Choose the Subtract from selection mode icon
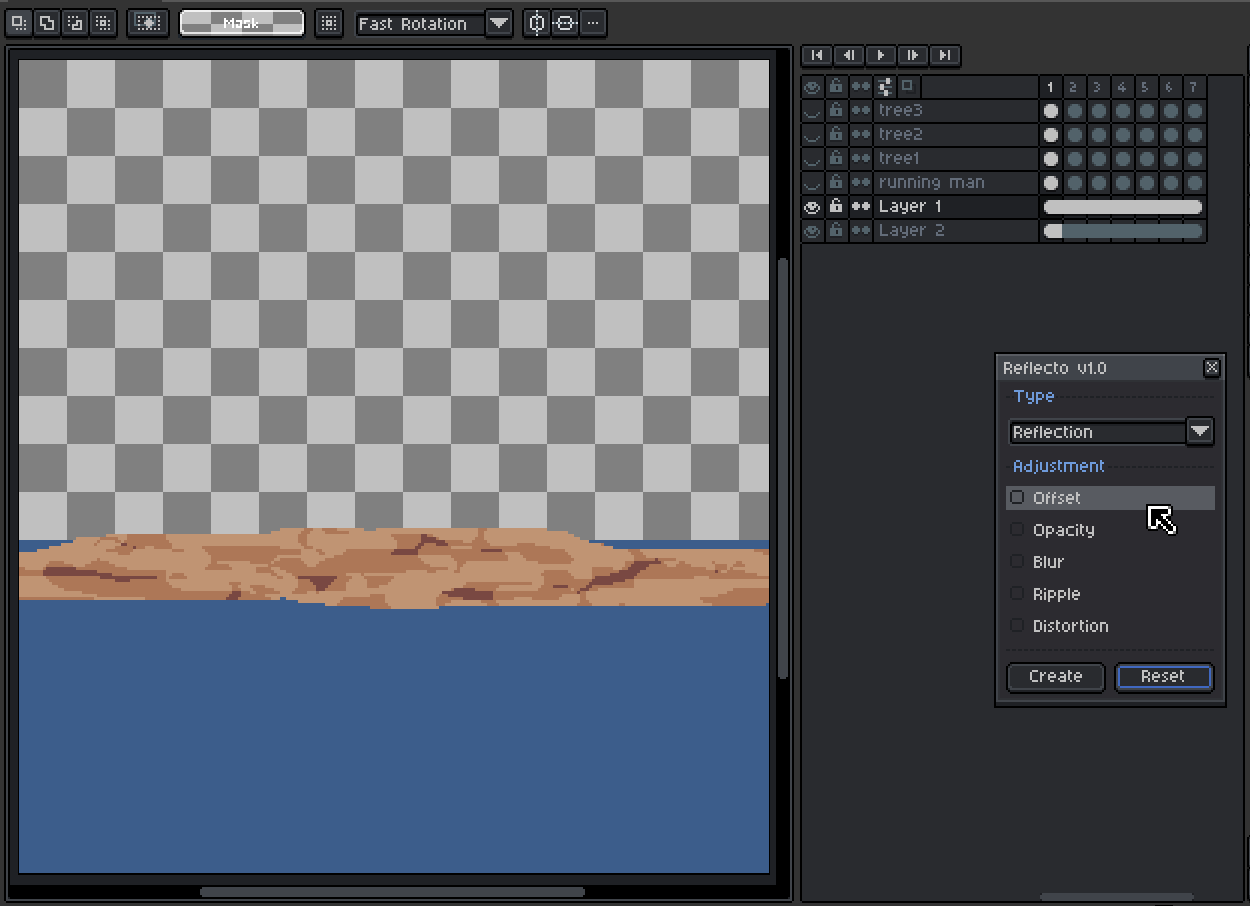Image resolution: width=1250 pixels, height=906 pixels. 74,23
